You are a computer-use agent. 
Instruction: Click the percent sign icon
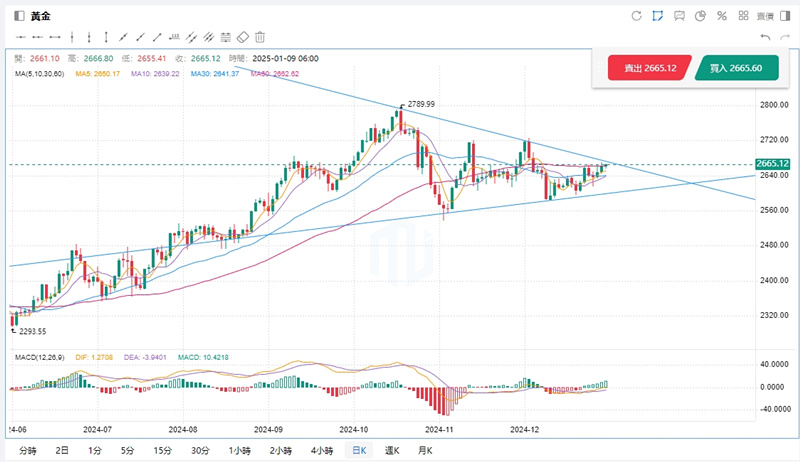pyautogui.click(x=721, y=16)
